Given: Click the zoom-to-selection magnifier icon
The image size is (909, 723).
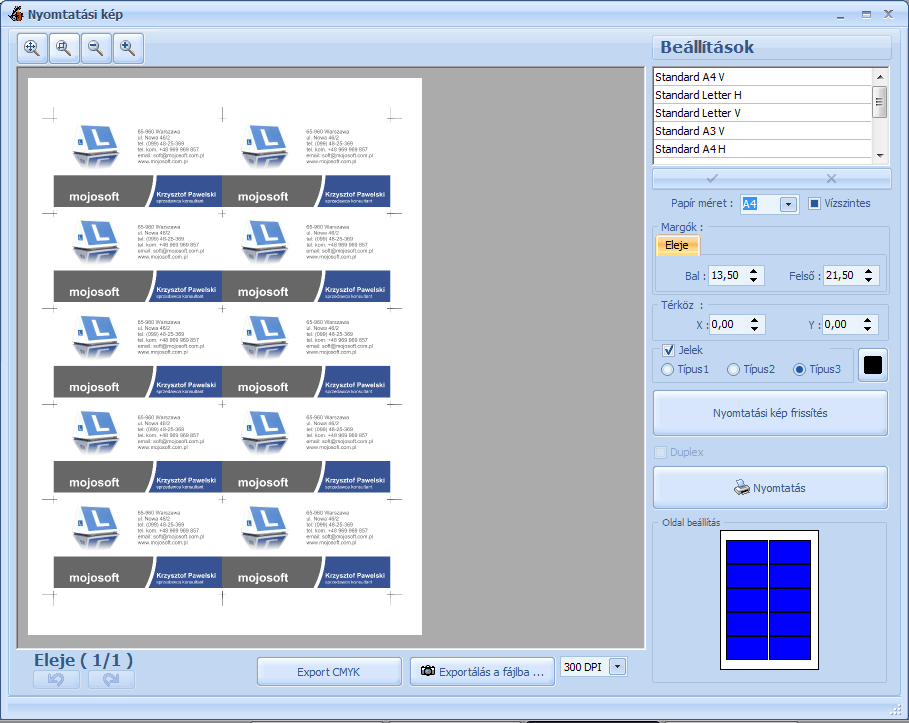Looking at the screenshot, I should click(x=64, y=48).
